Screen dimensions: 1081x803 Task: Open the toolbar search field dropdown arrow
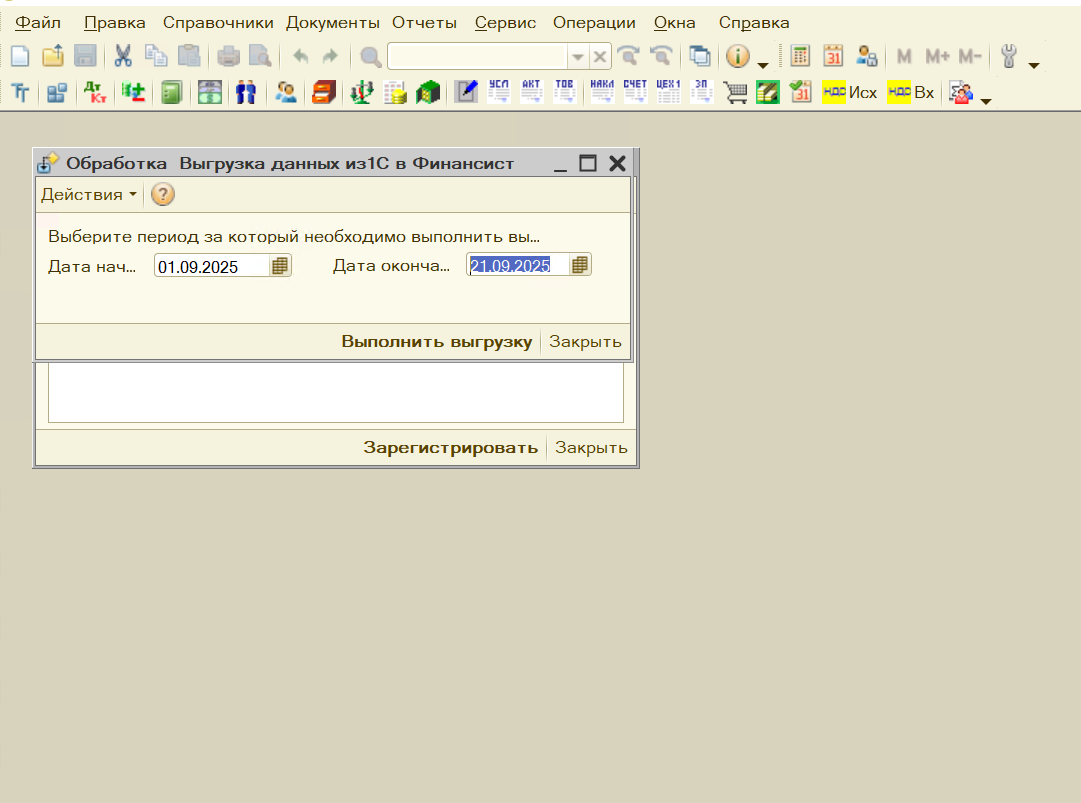pyautogui.click(x=577, y=57)
